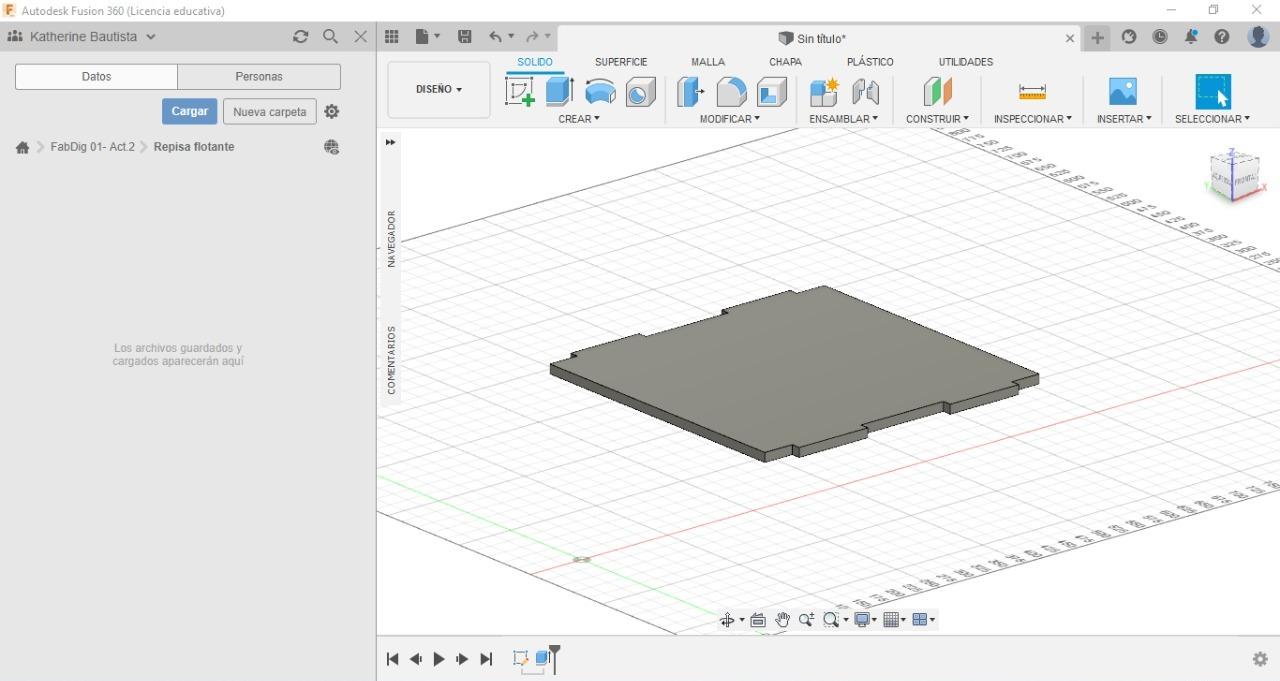Select the Fillet tool

[x=731, y=92]
